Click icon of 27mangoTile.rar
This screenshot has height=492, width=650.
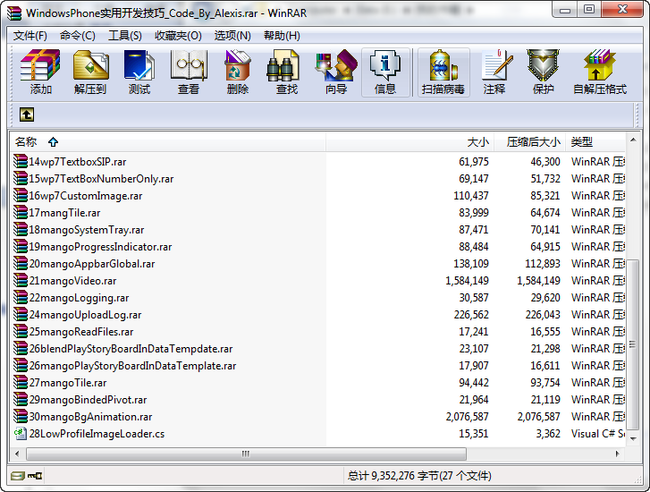coord(20,382)
